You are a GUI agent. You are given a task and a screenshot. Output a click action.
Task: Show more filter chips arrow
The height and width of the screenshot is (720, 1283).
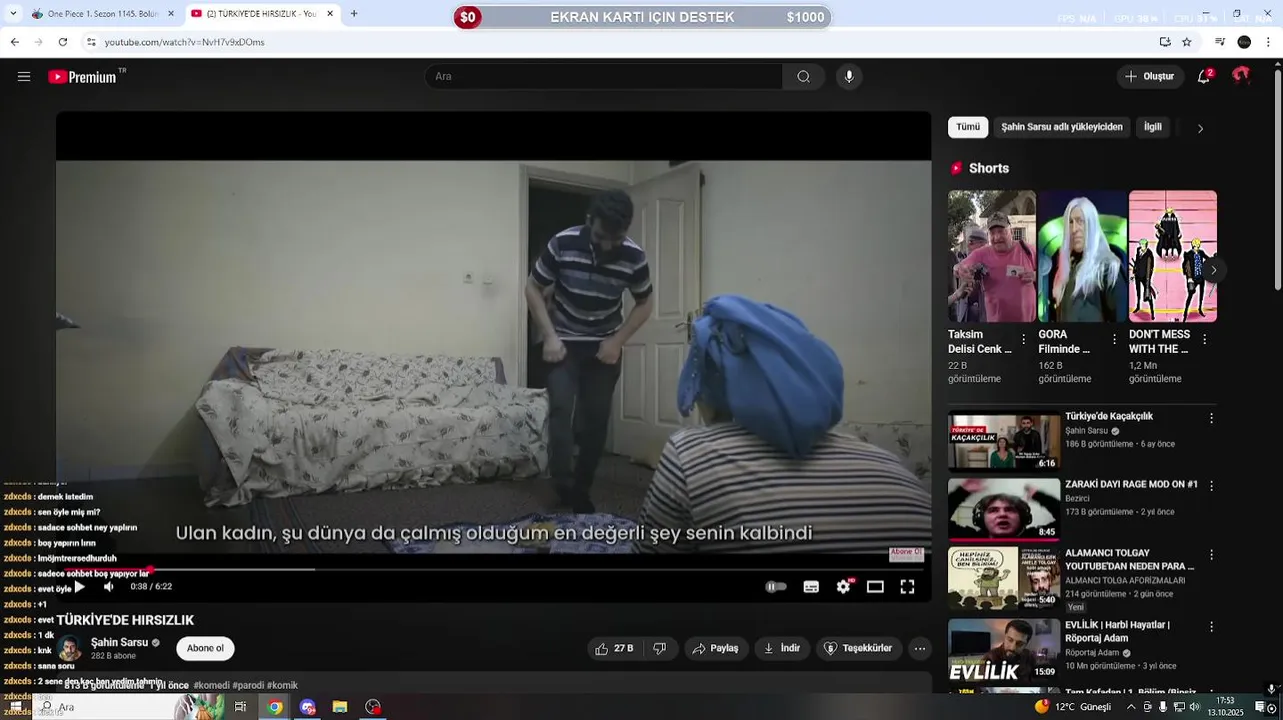coord(1200,128)
